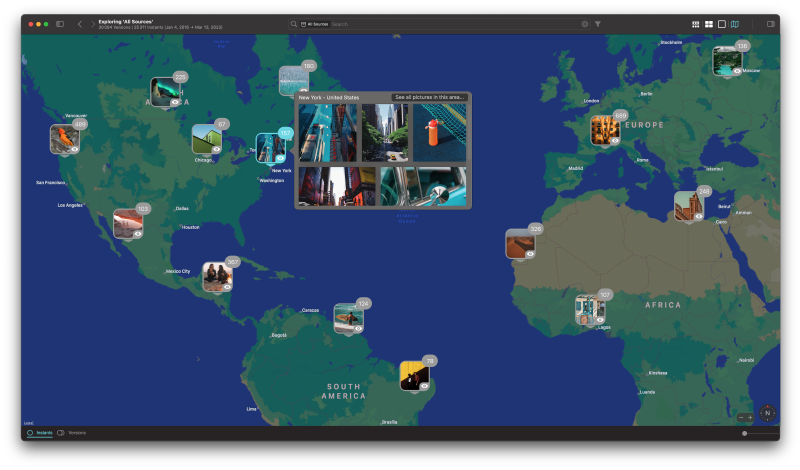Image resolution: width=800 pixels, height=470 pixels.
Task: Click the Nairobi city label
Action: (x=746, y=360)
